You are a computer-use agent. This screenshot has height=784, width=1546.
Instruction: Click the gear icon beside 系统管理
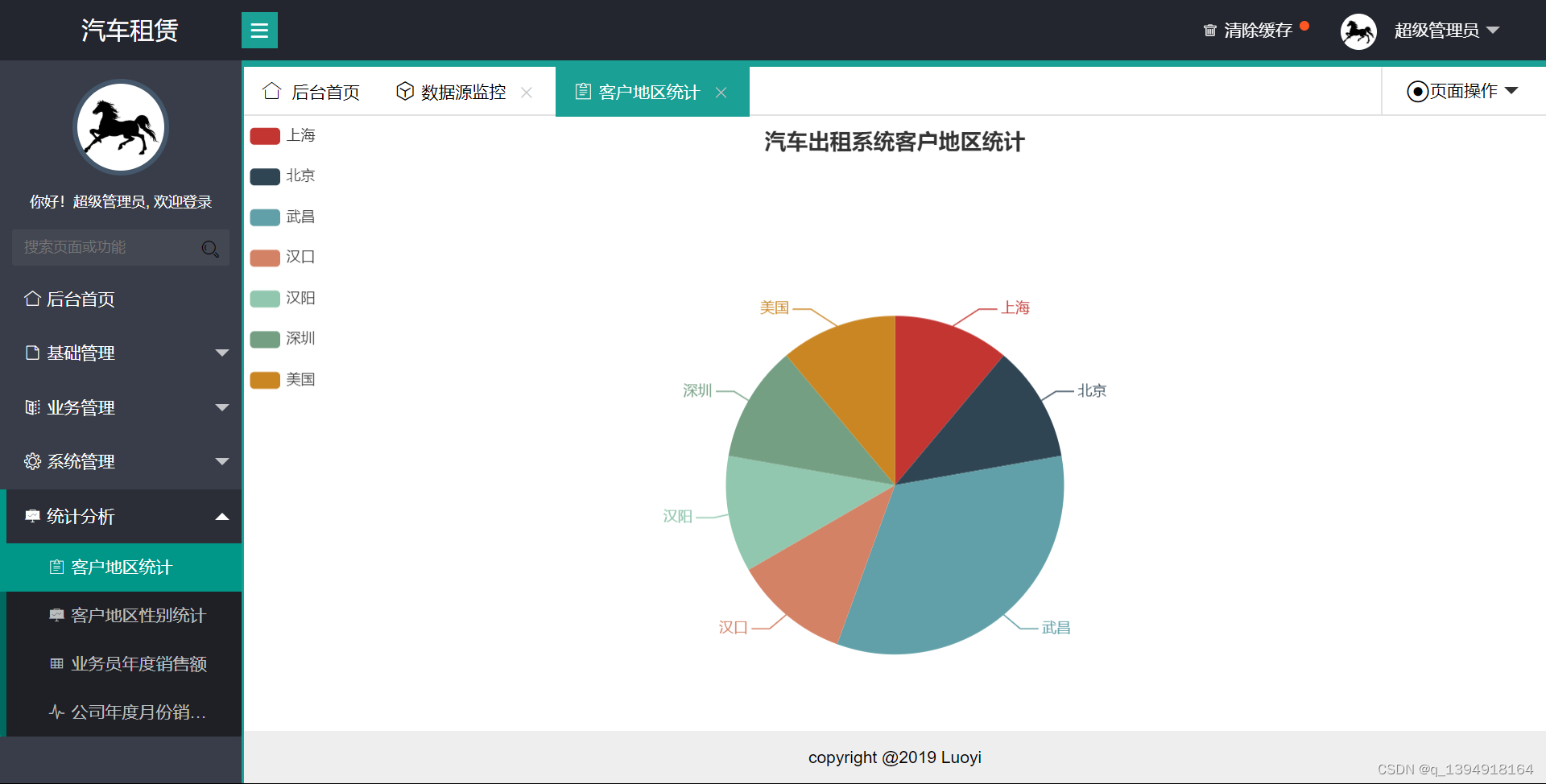click(x=32, y=461)
